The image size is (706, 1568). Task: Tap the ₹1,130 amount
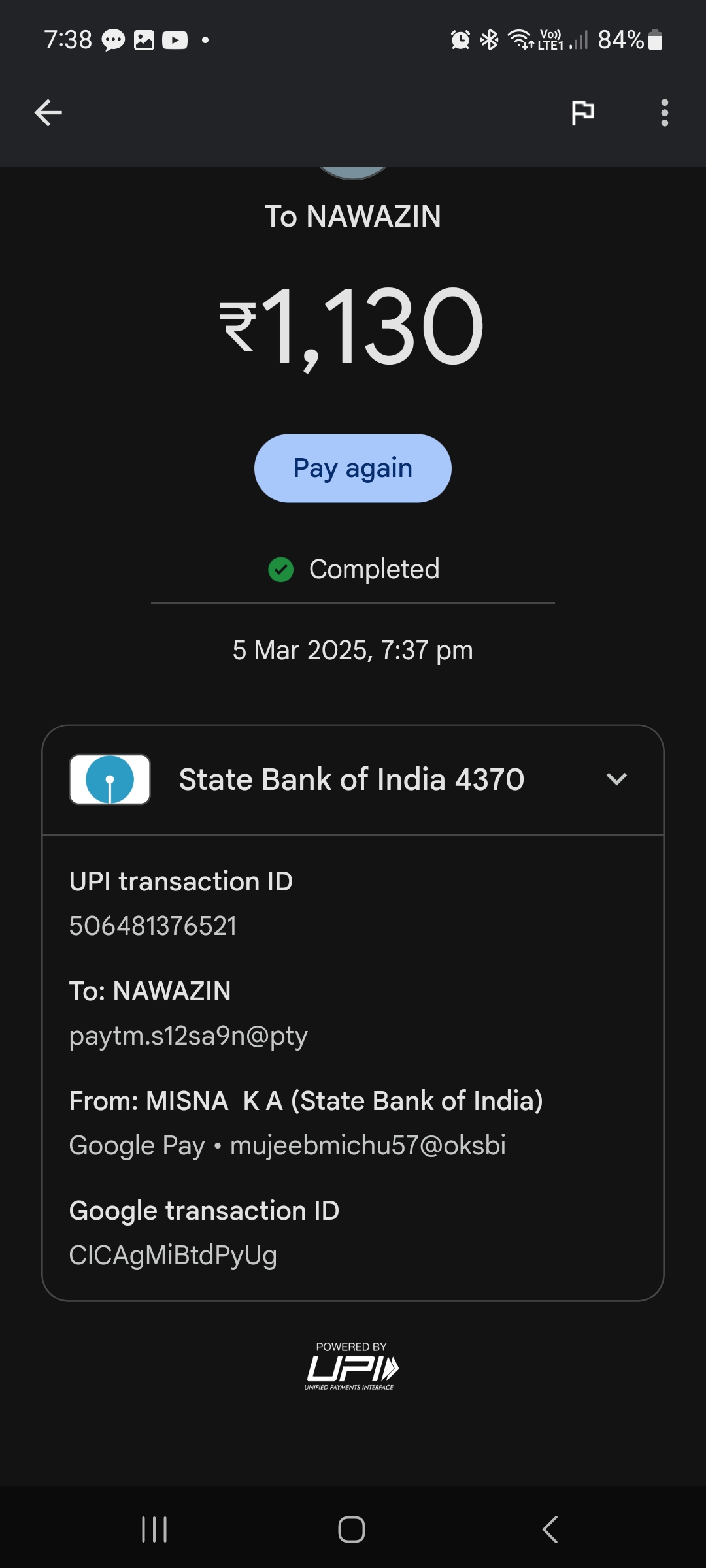coord(353,327)
